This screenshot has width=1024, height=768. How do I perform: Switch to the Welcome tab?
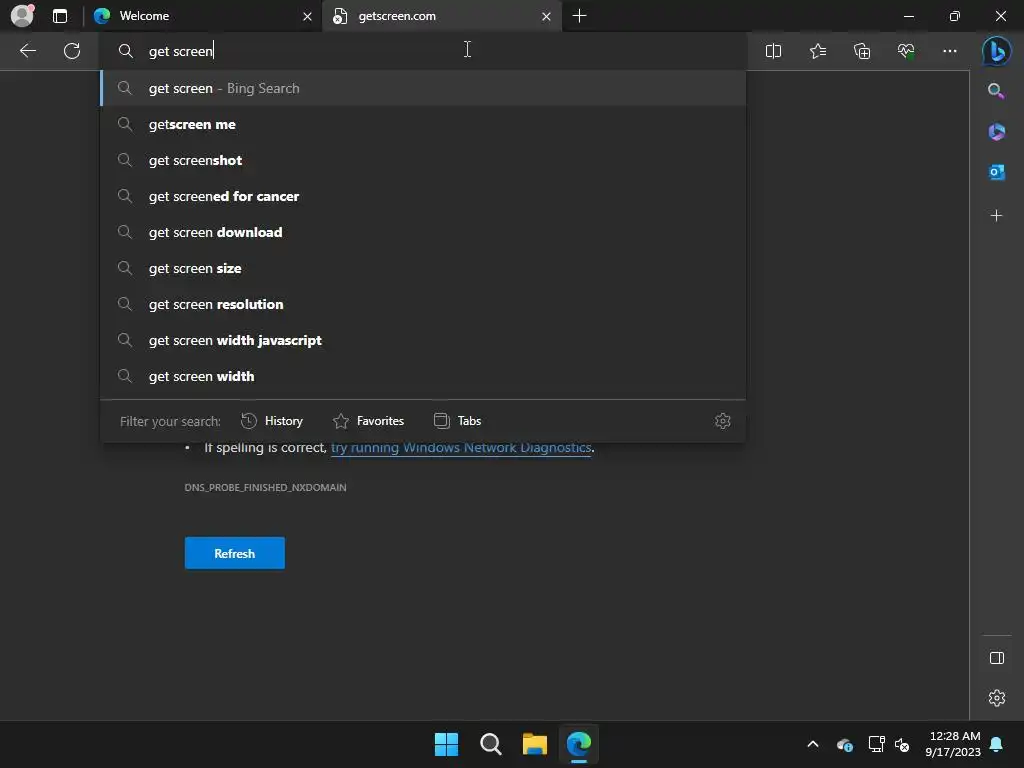(x=202, y=16)
